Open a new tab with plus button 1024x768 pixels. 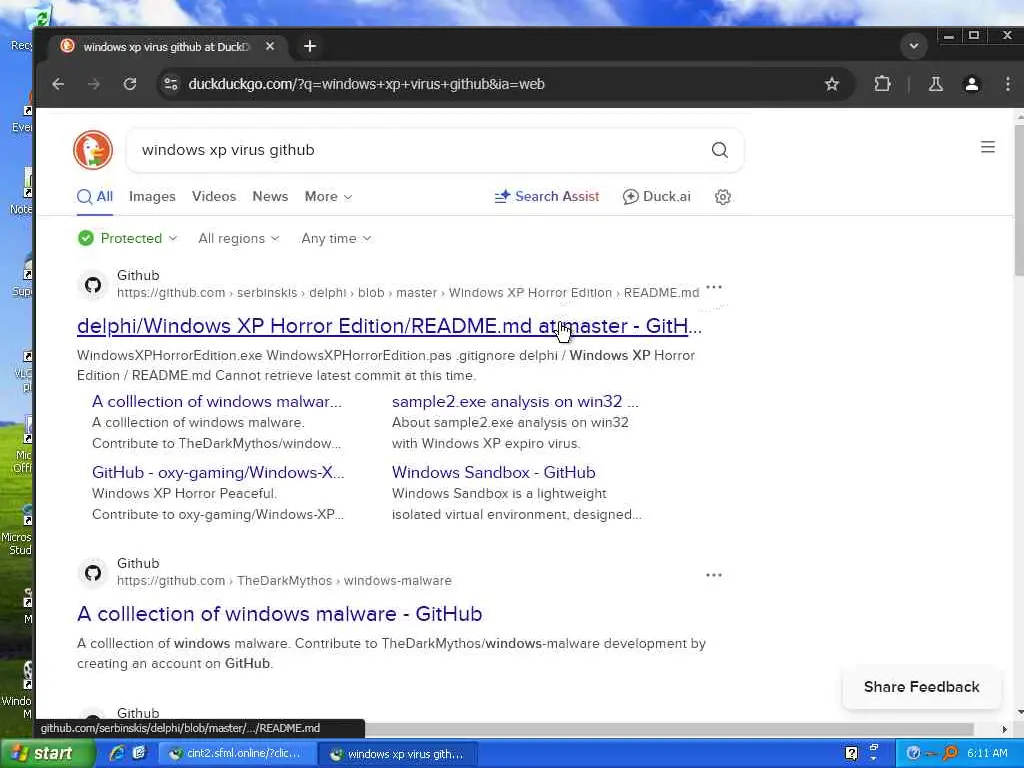(x=310, y=46)
